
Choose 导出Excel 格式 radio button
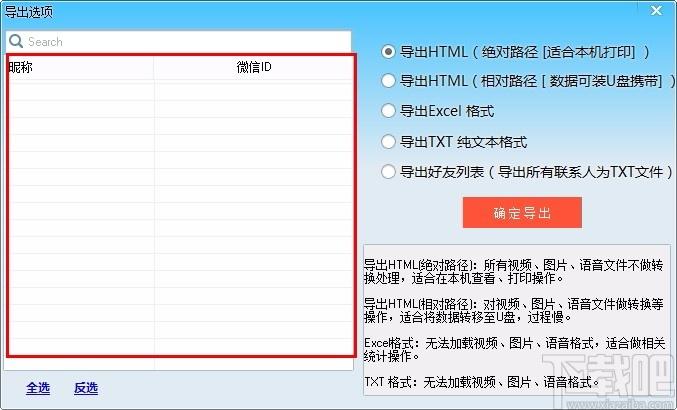(388, 111)
